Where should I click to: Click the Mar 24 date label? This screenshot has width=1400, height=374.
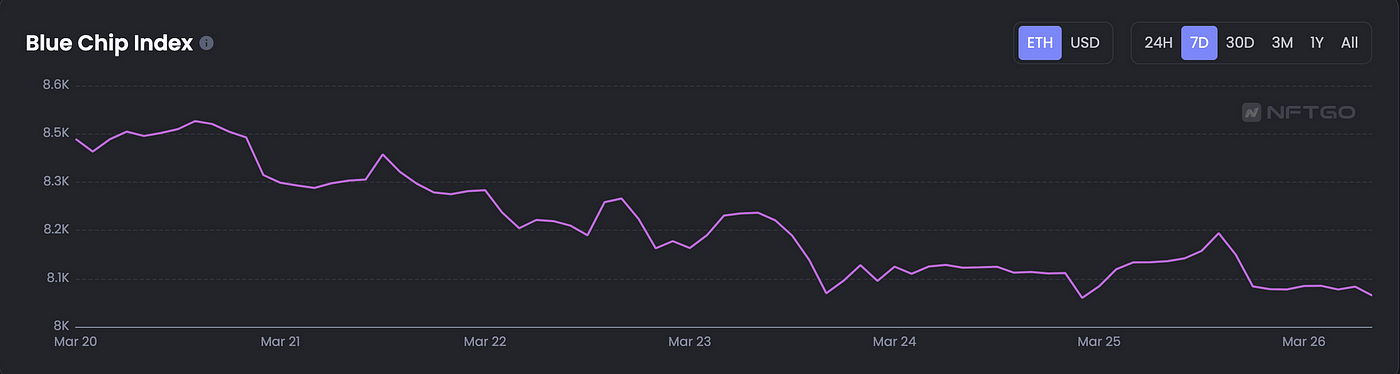(x=894, y=342)
